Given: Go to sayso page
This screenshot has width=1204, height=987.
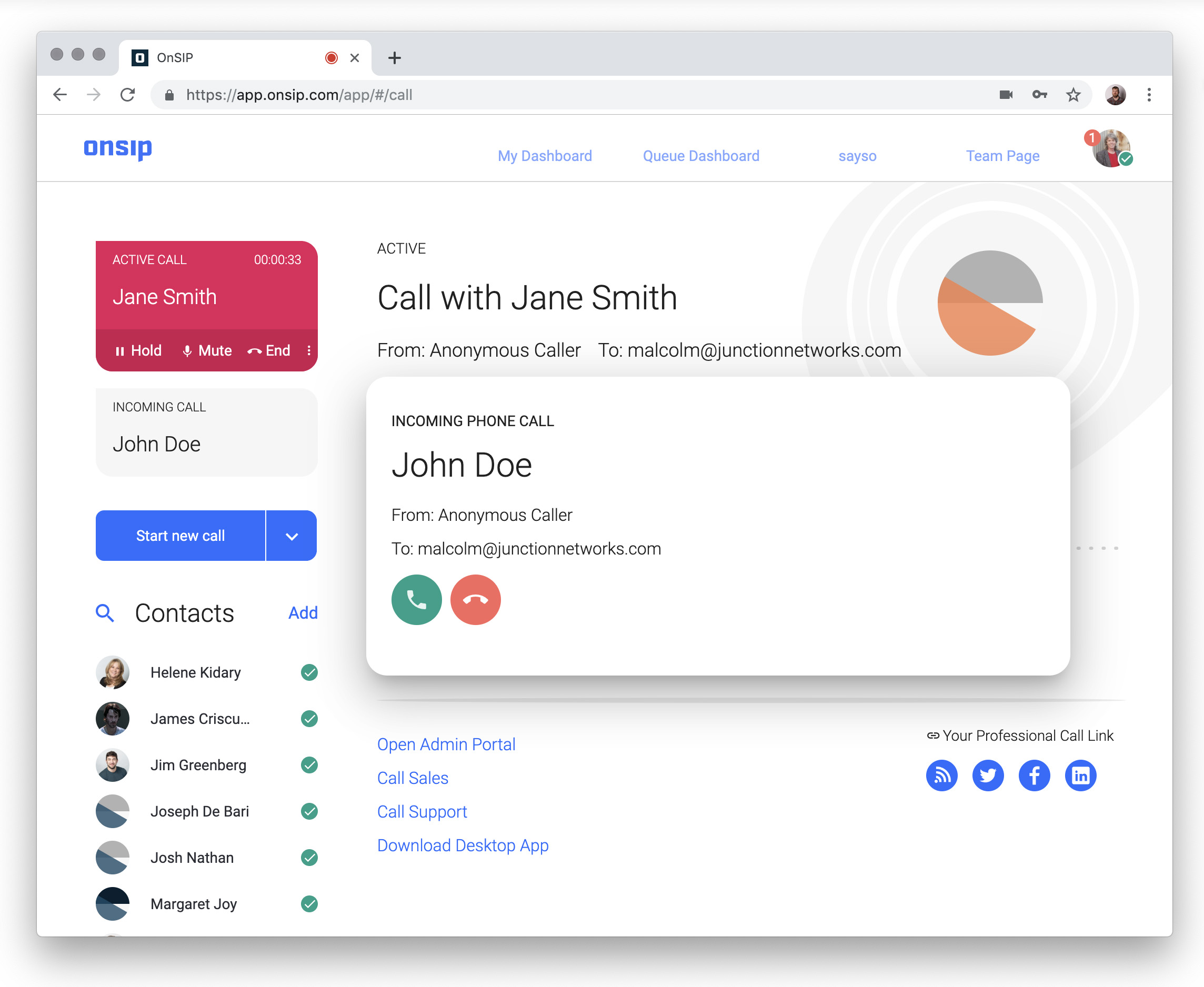Looking at the screenshot, I should pyautogui.click(x=857, y=156).
